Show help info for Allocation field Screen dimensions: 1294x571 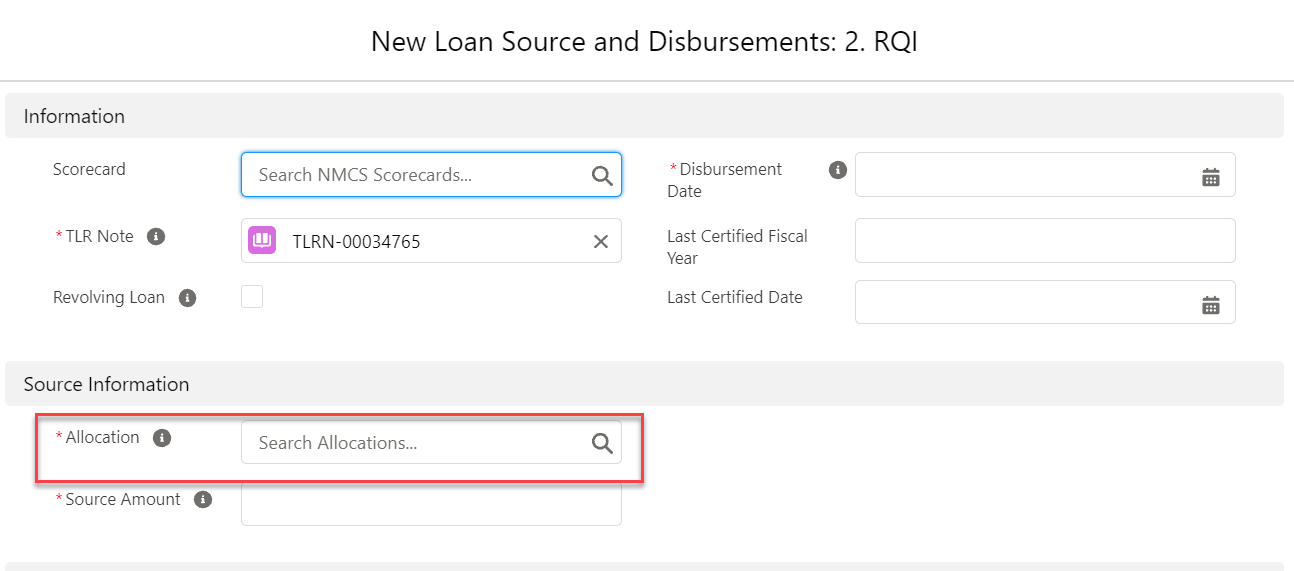(162, 438)
